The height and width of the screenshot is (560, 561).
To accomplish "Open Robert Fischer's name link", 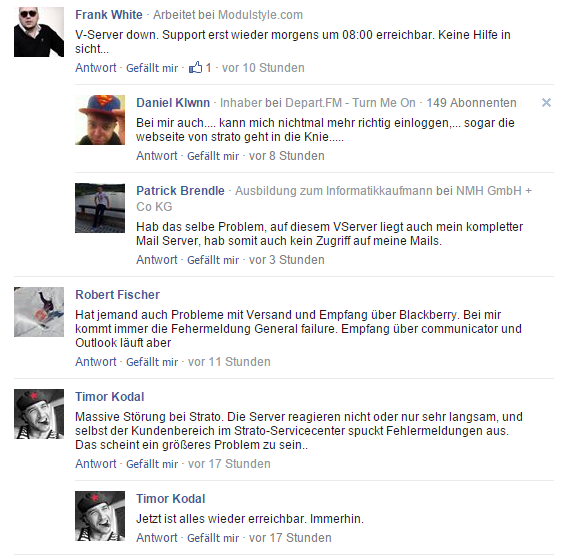I will coord(117,294).
